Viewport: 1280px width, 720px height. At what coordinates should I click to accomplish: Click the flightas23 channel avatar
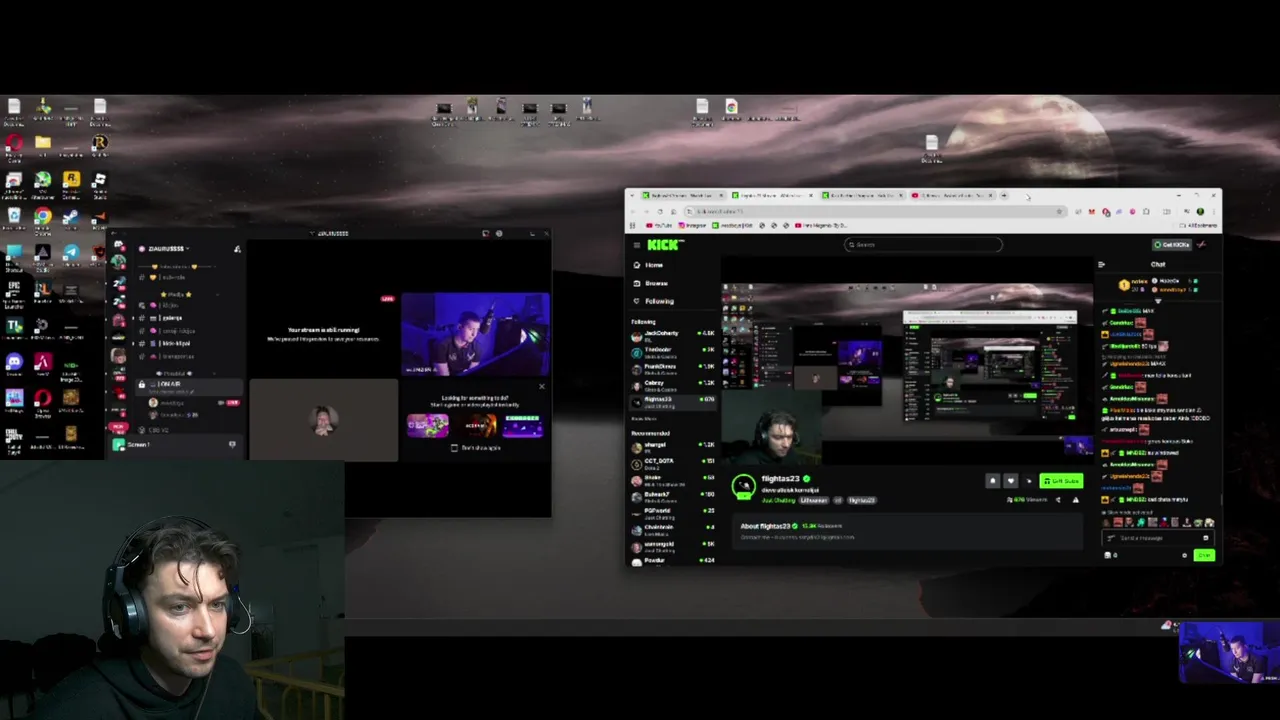[744, 487]
